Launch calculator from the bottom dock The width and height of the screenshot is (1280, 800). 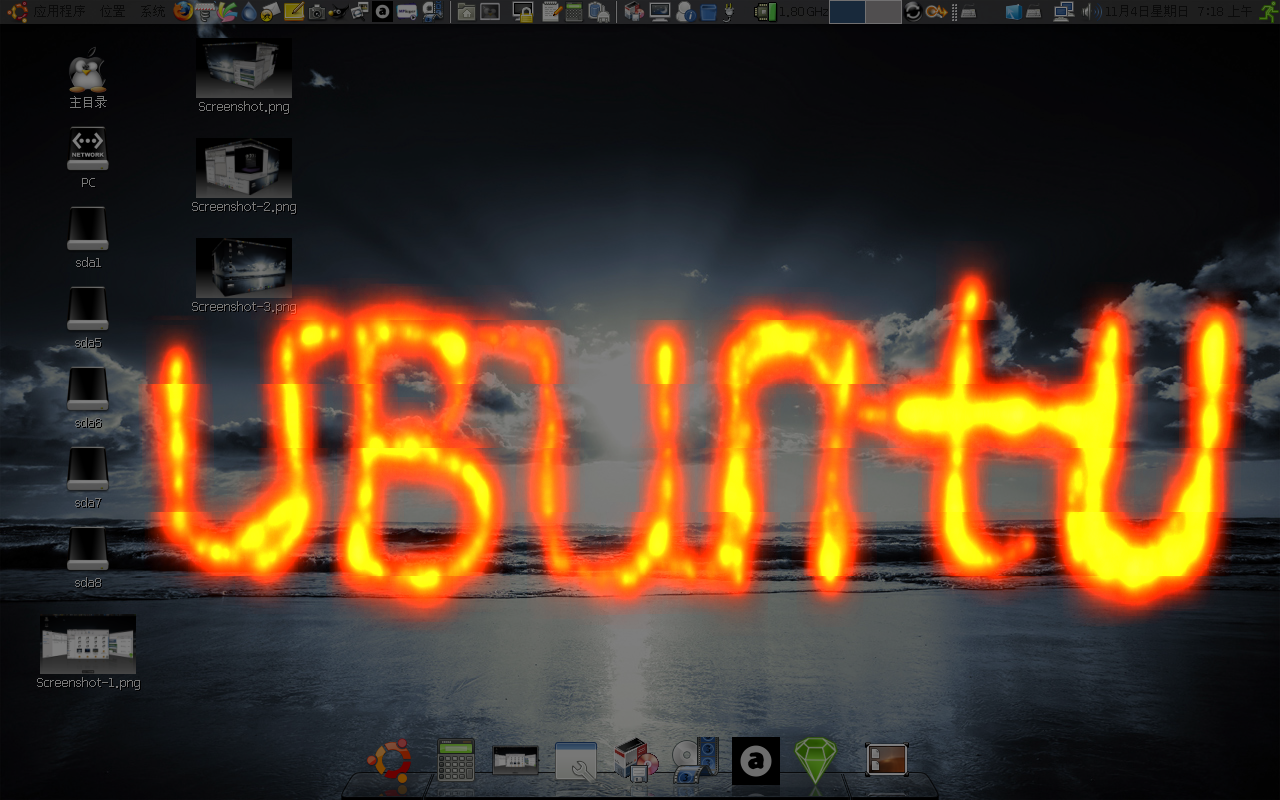tap(456, 760)
